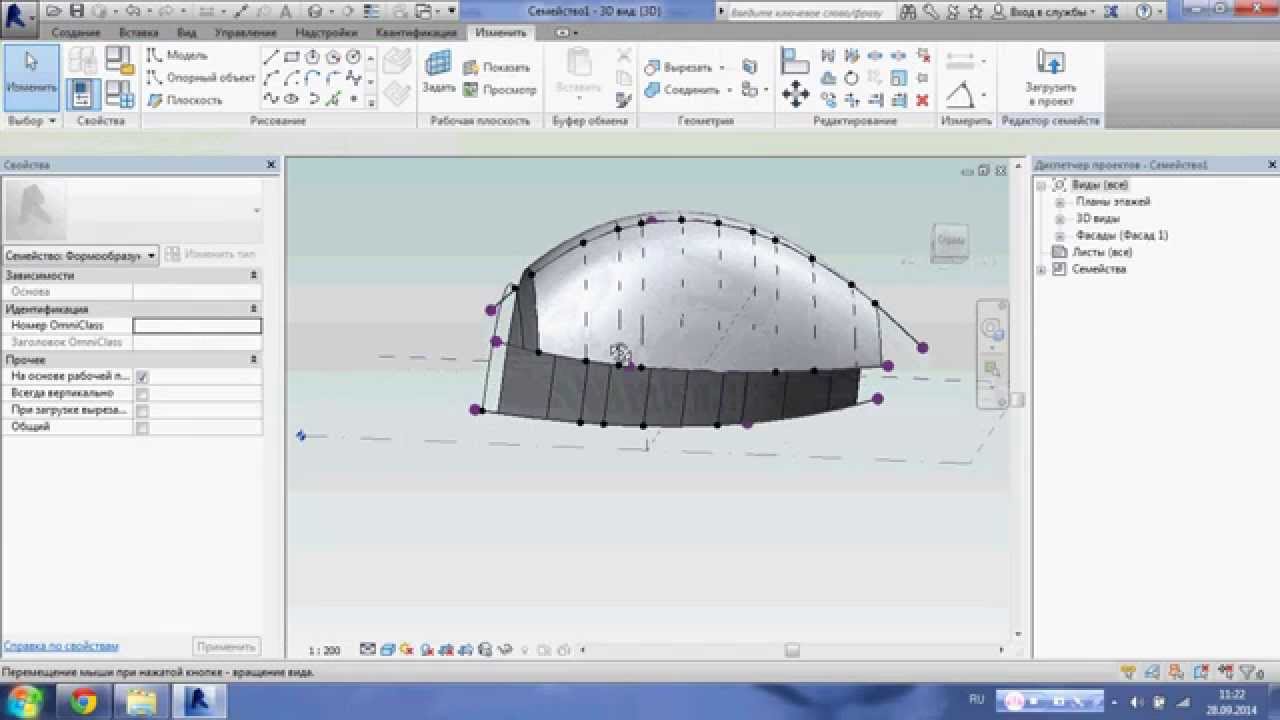The image size is (1280, 720).
Task: Toggle the Properties palette button
Action: click(82, 95)
